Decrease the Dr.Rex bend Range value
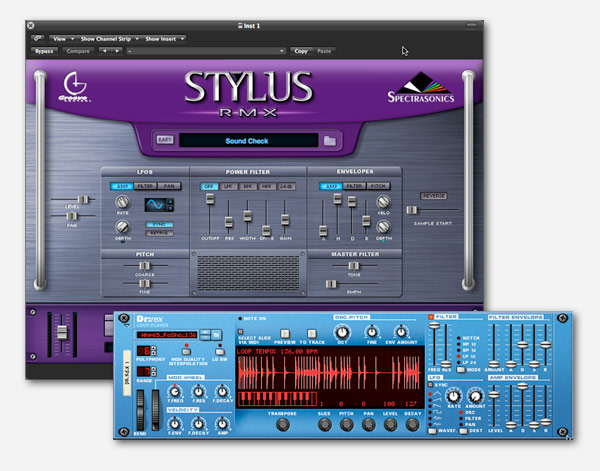 tap(154, 373)
